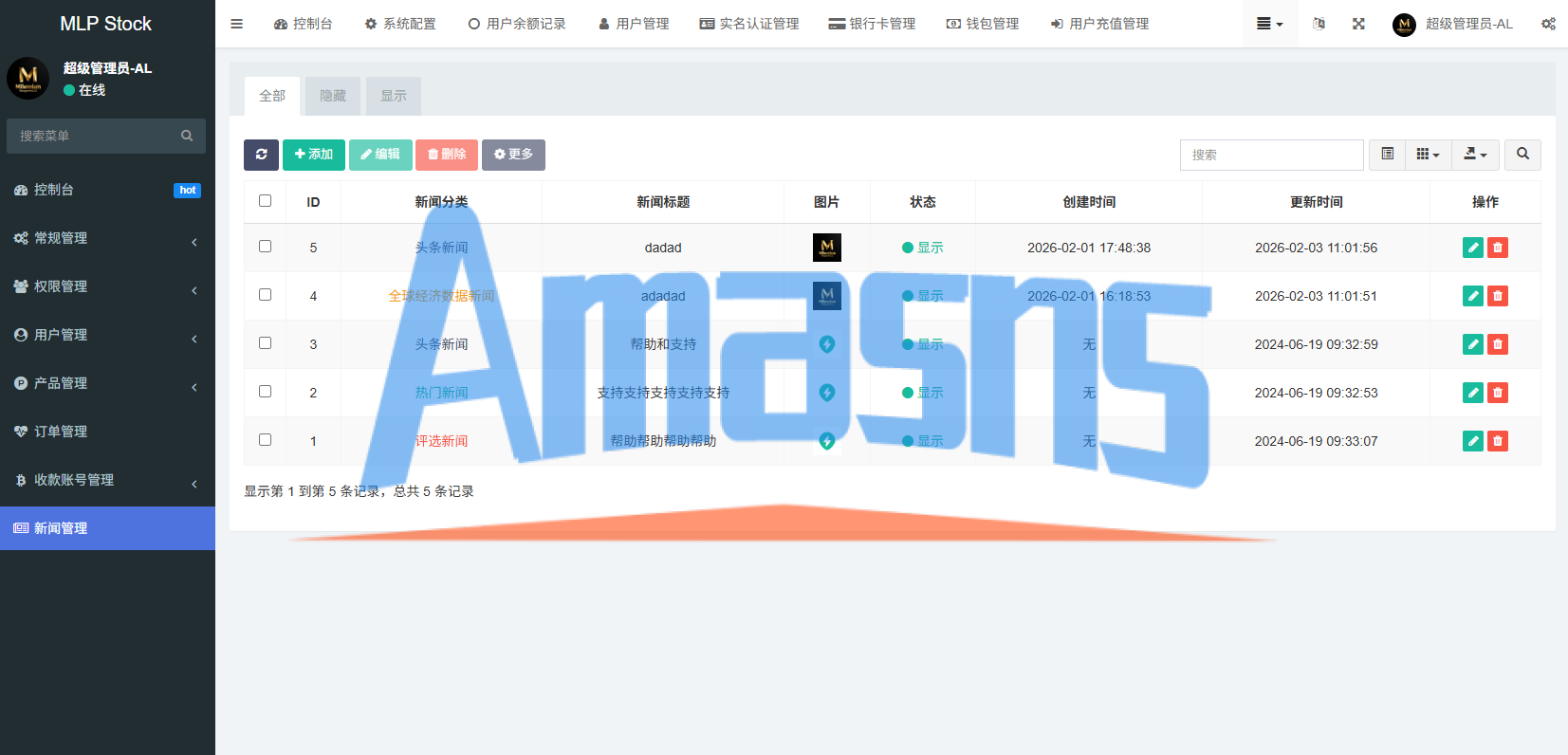The height and width of the screenshot is (755, 1568).
Task: Click the sidebar profile avatar logo
Action: click(28, 78)
